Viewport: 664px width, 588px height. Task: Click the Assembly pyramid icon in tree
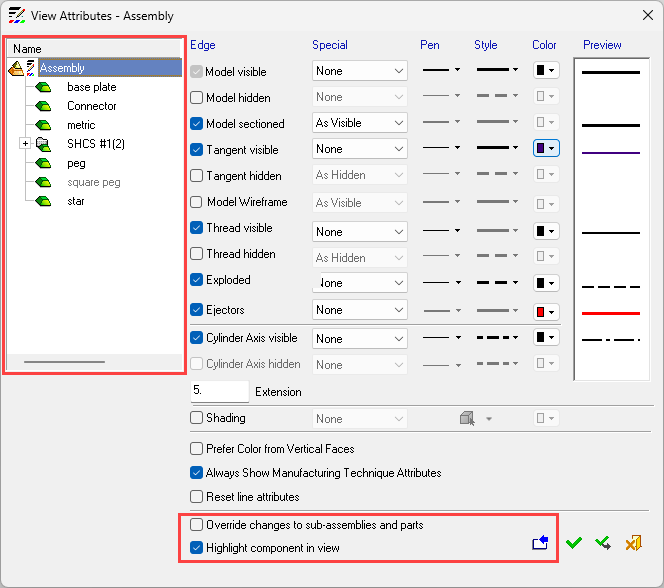click(16, 68)
